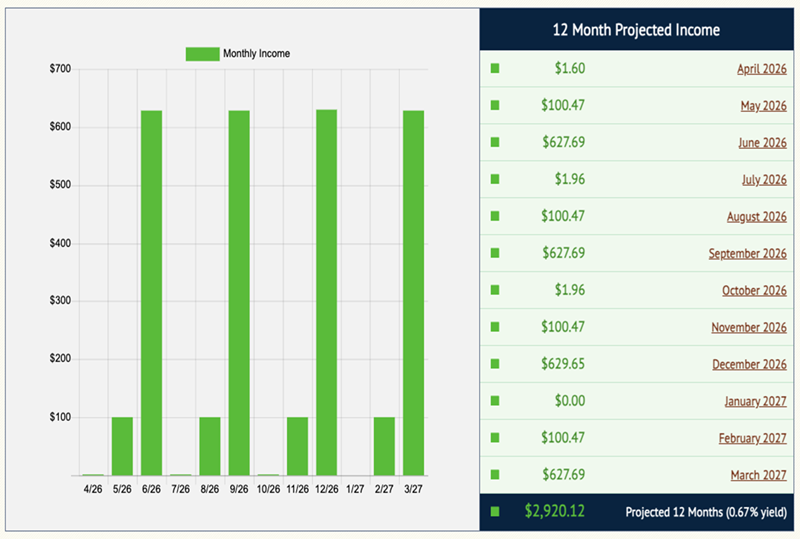Select the 5/26 bar in chart

tap(122, 446)
